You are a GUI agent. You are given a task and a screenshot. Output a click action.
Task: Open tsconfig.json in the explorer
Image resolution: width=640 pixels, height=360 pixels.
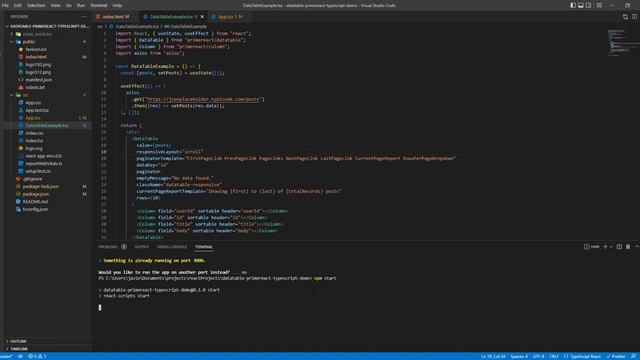point(35,209)
